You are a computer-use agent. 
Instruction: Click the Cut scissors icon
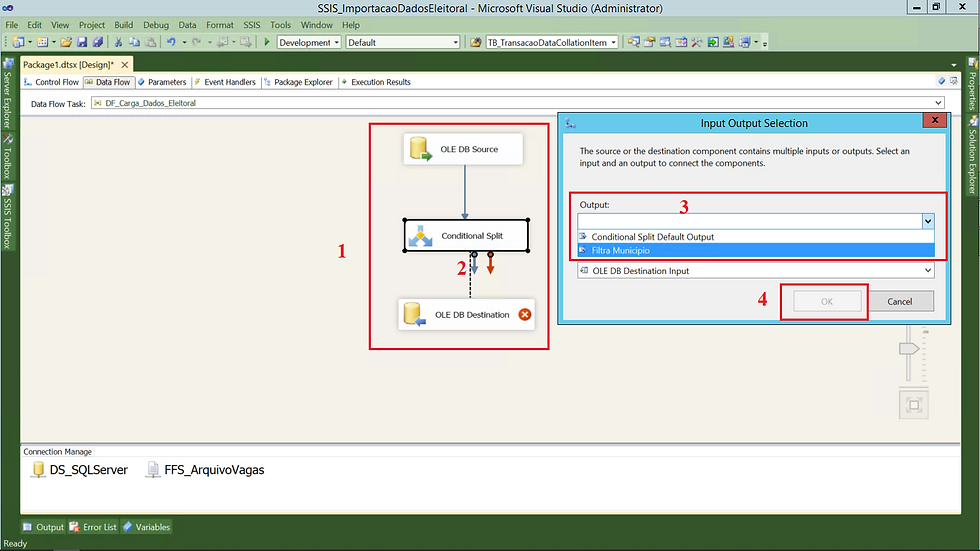(118, 42)
